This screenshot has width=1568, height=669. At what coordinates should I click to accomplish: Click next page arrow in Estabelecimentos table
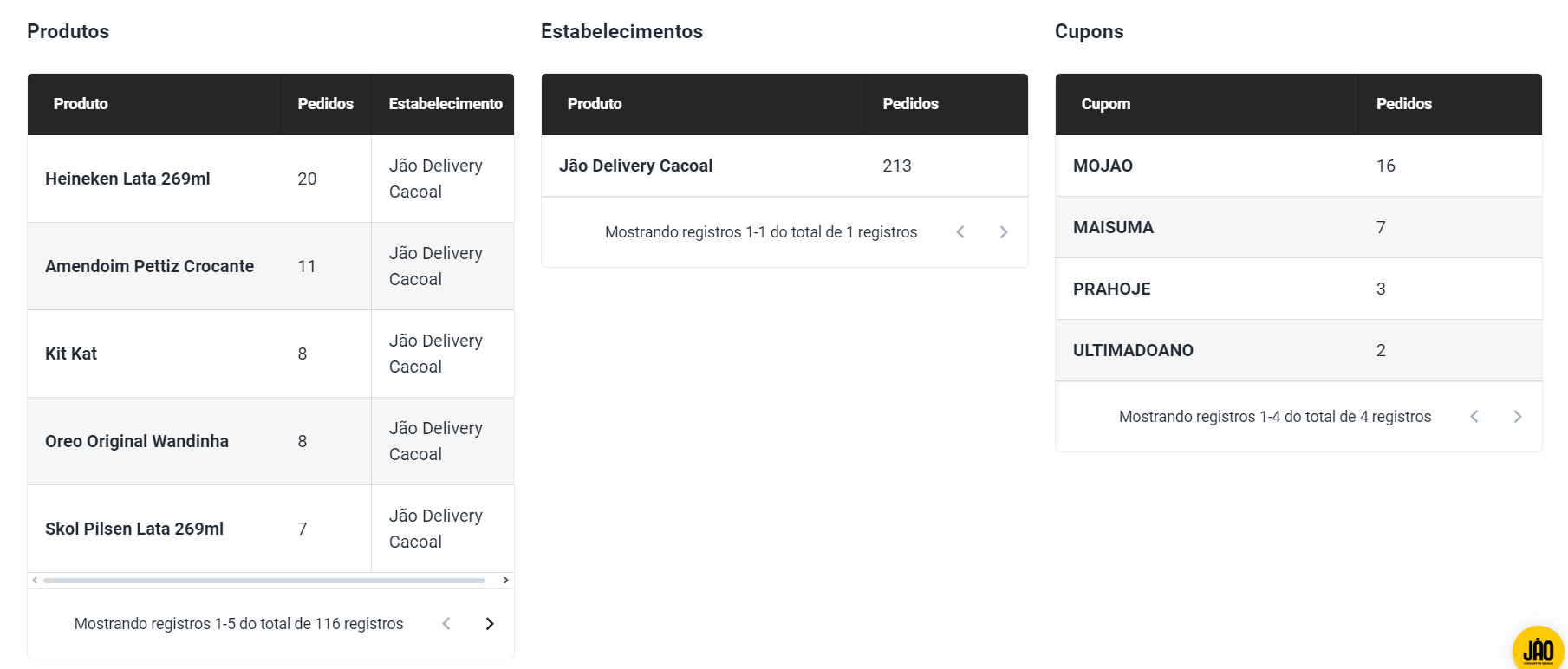tap(1004, 232)
